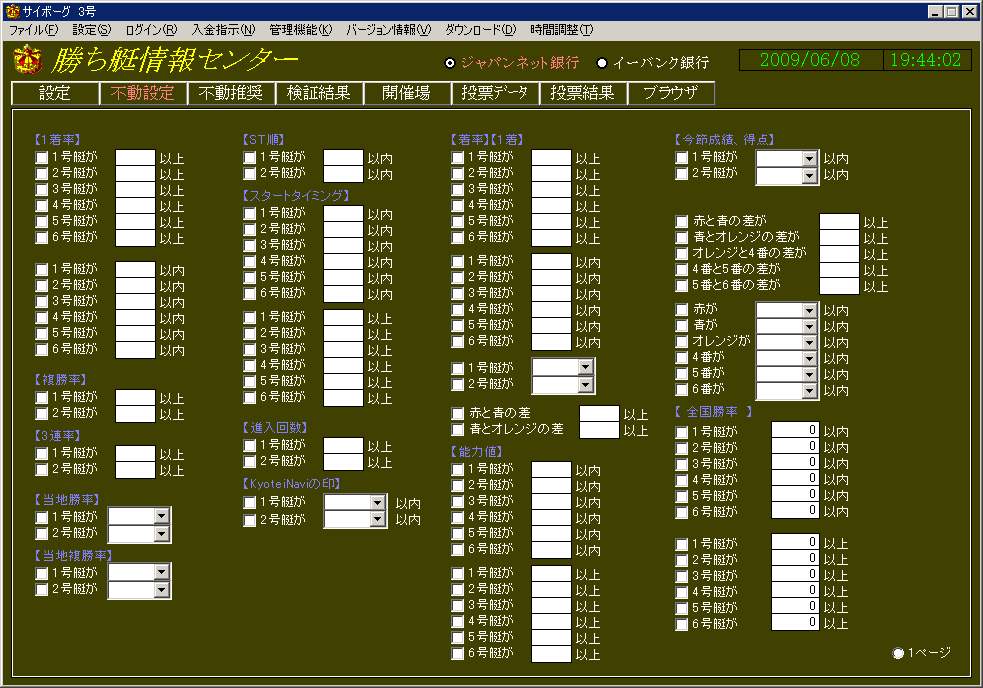
Task: Click the clock display 19:44:02
Action: (926, 60)
